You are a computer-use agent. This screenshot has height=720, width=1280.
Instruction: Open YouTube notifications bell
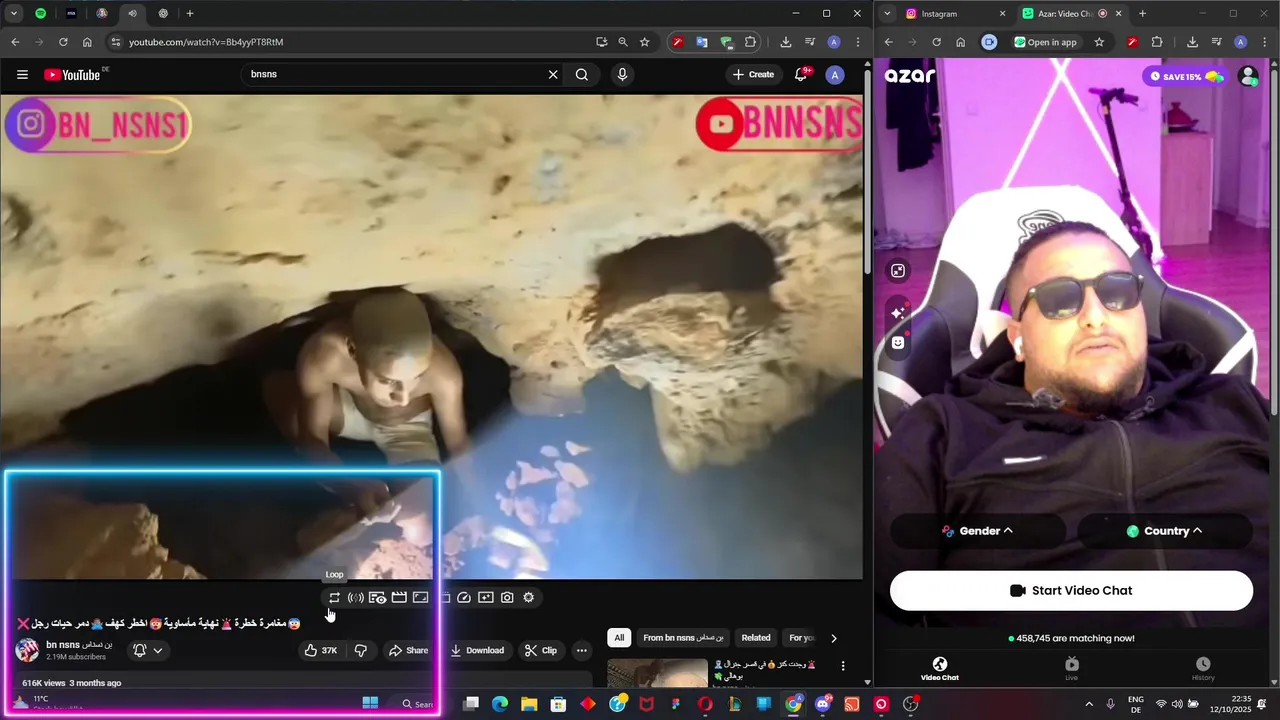click(802, 74)
